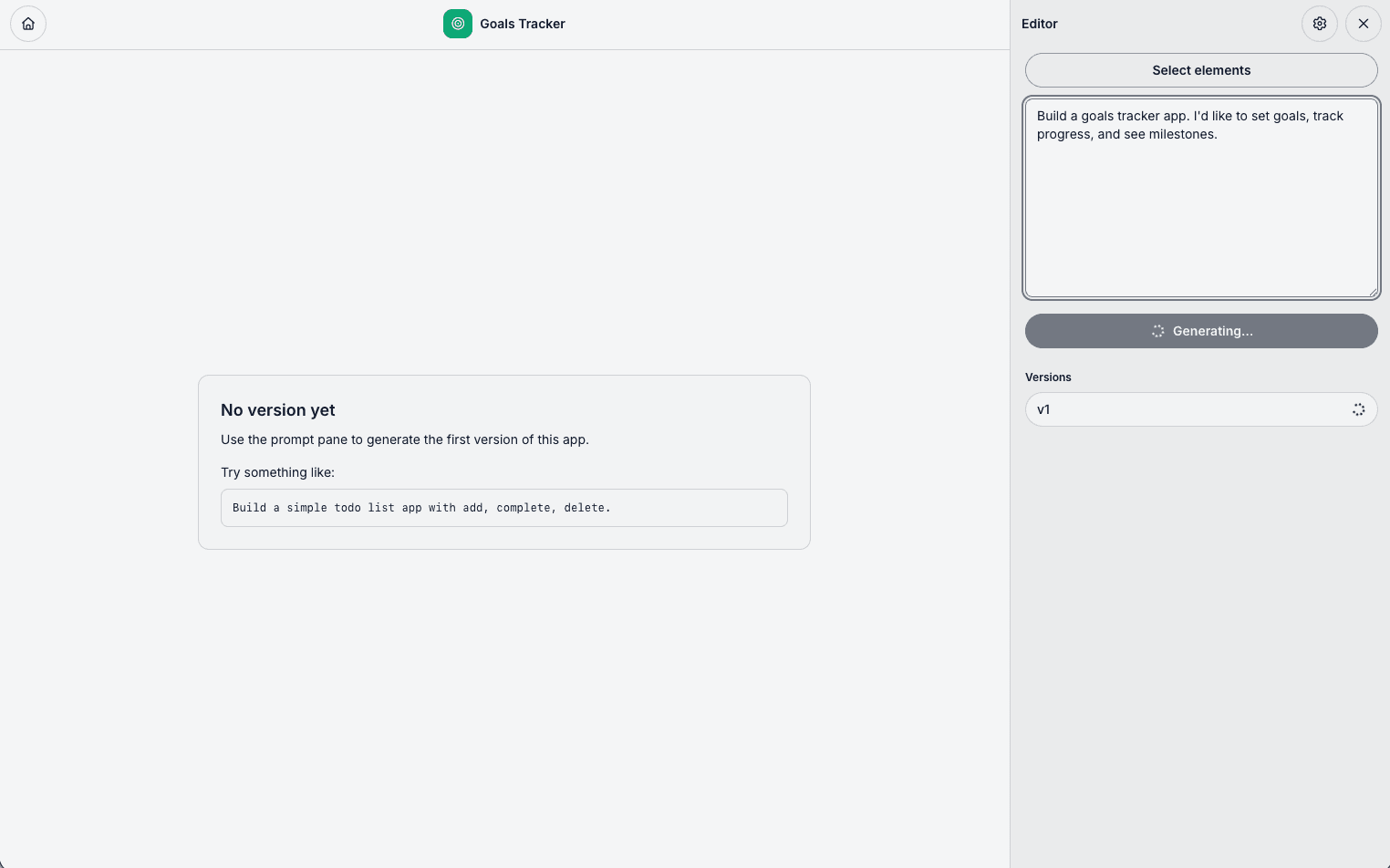
Task: Click the resize handle of the prompt textarea
Action: click(x=1374, y=292)
